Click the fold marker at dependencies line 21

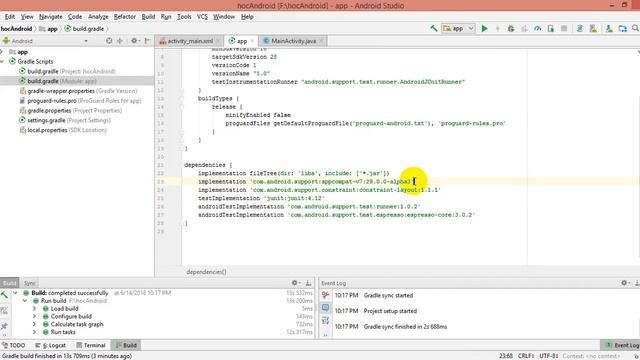(182, 165)
